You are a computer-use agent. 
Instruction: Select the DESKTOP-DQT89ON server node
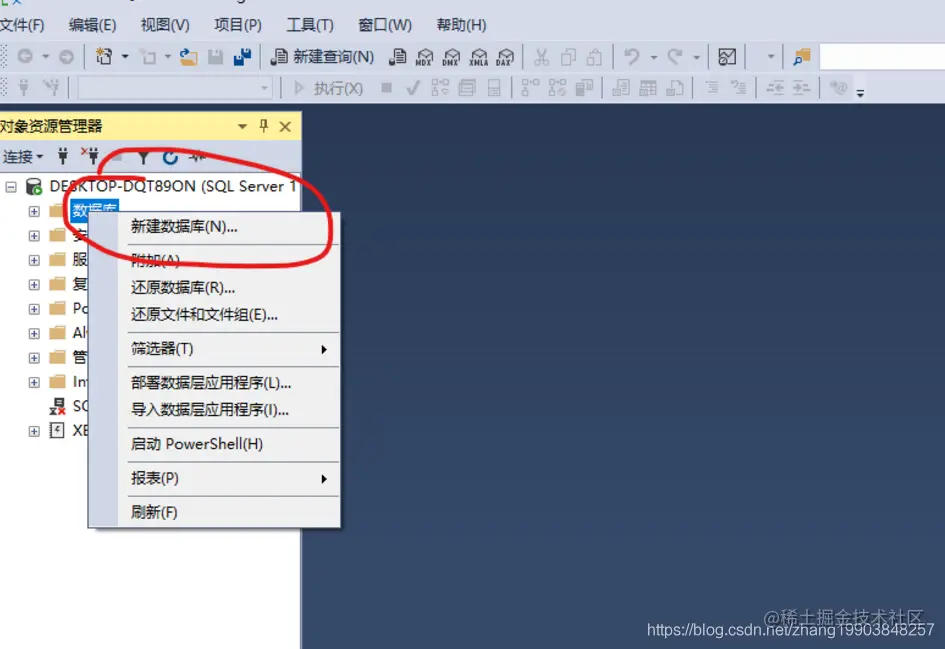[x=172, y=186]
